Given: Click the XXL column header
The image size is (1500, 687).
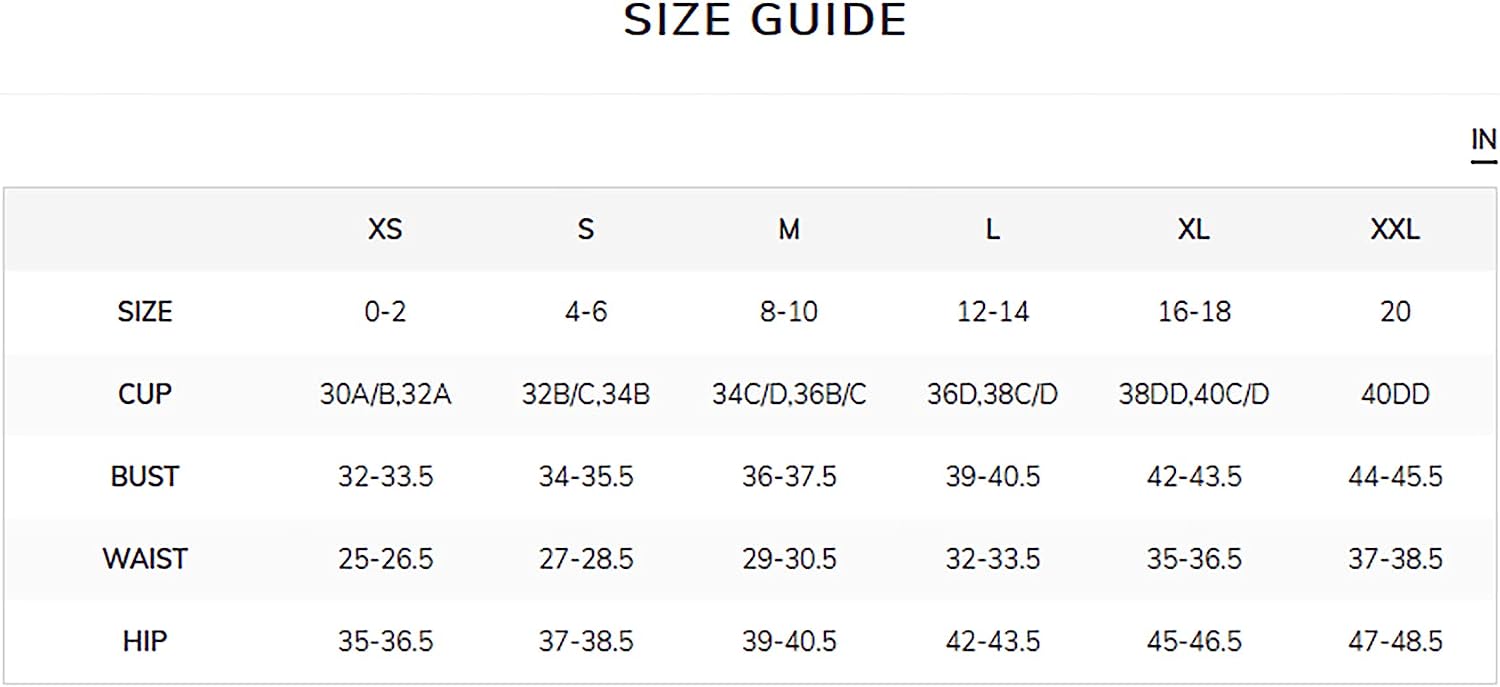Looking at the screenshot, I should point(1395,230).
